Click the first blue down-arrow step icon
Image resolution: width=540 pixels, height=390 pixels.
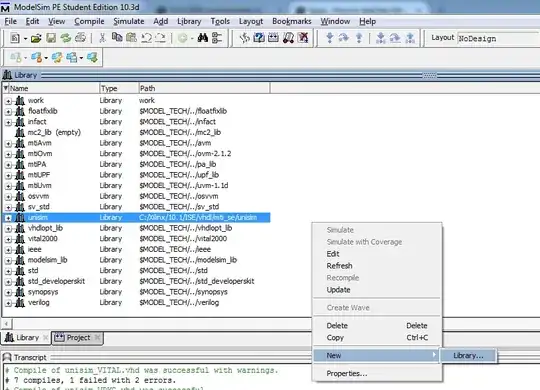click(330, 38)
